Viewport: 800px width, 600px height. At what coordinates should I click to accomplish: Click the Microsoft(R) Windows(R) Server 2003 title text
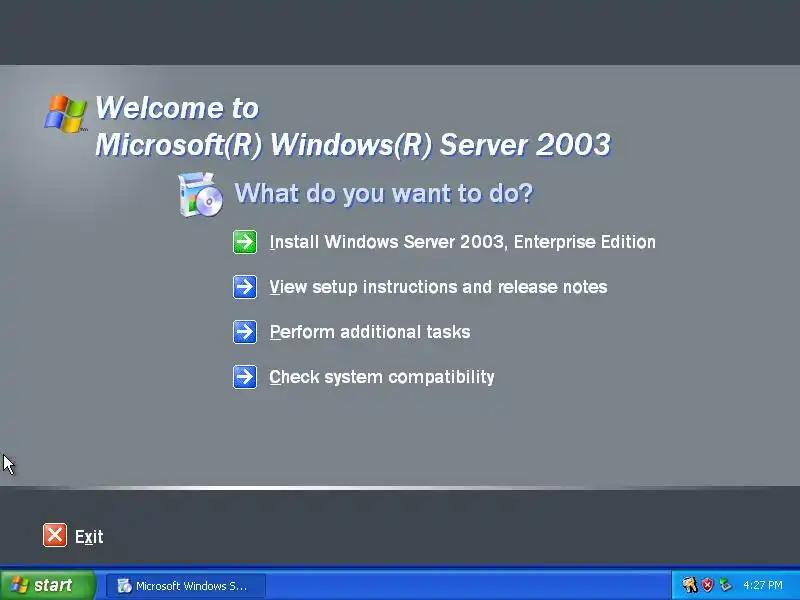353,145
